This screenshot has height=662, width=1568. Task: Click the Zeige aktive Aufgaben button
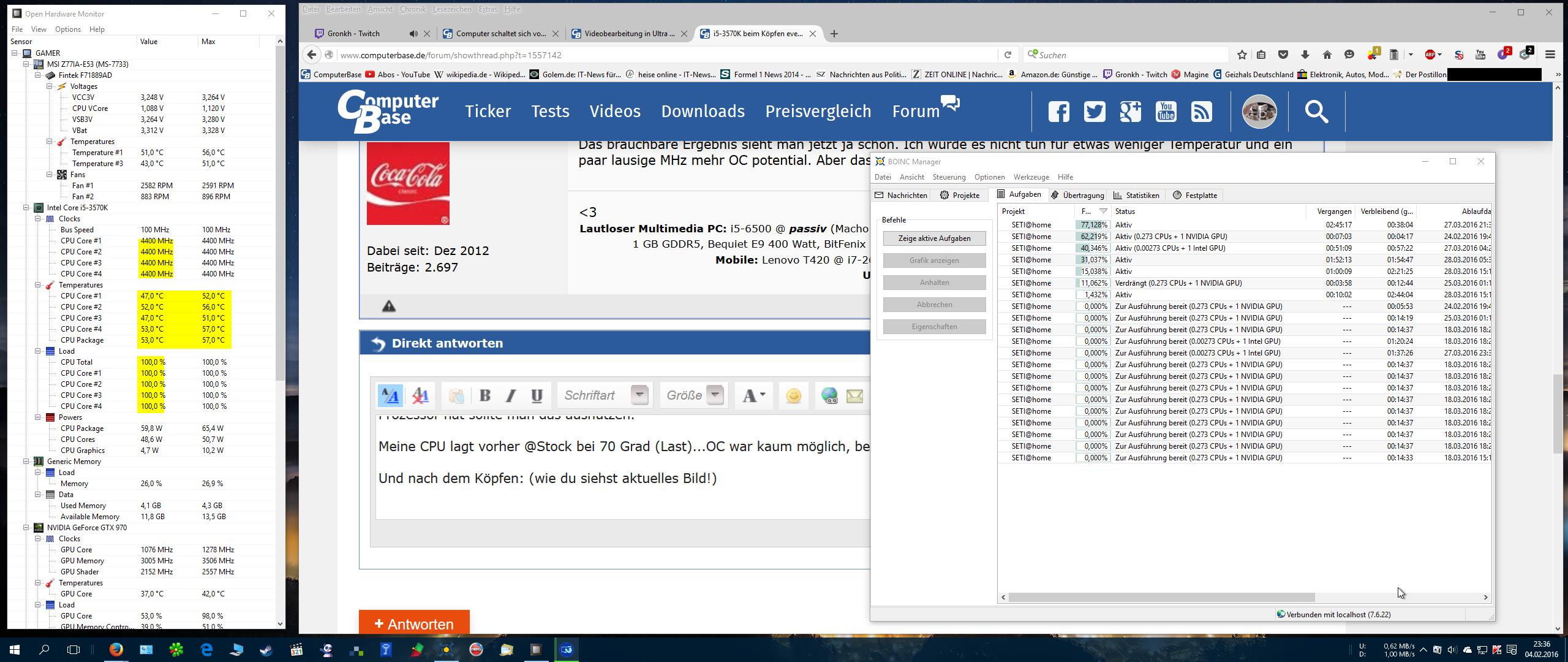tap(934, 238)
